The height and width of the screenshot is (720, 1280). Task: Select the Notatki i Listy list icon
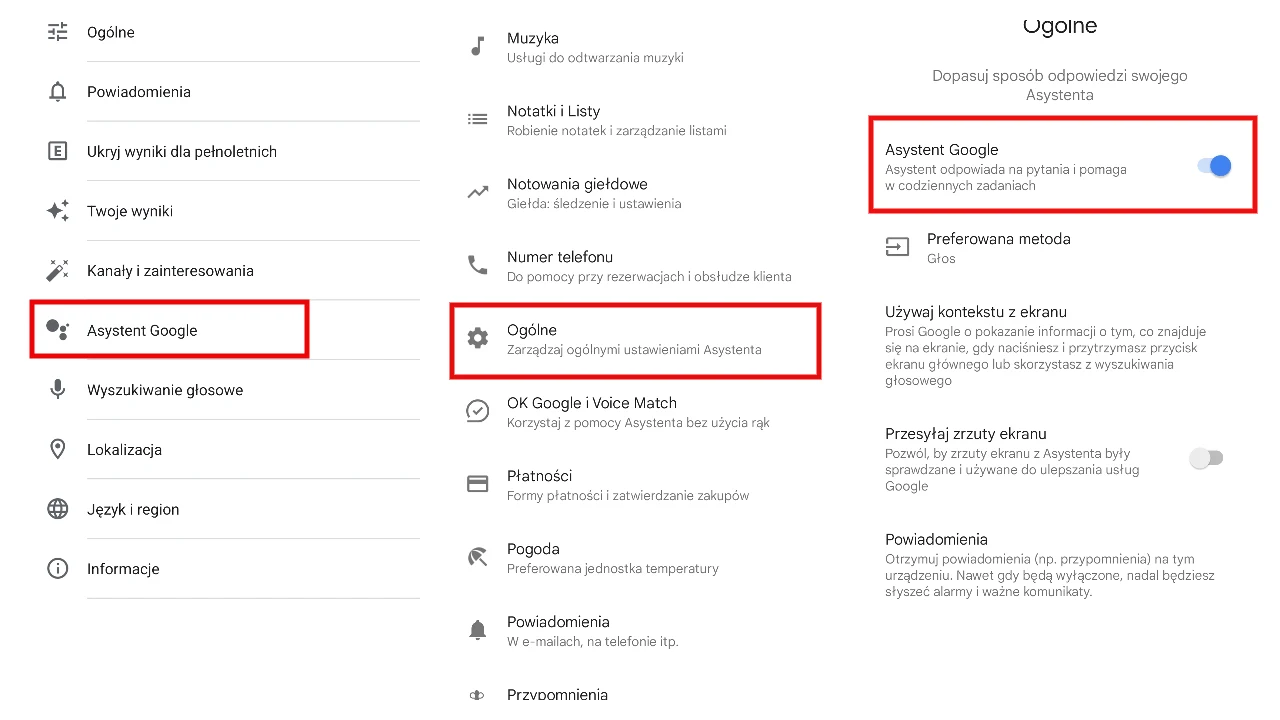click(477, 119)
